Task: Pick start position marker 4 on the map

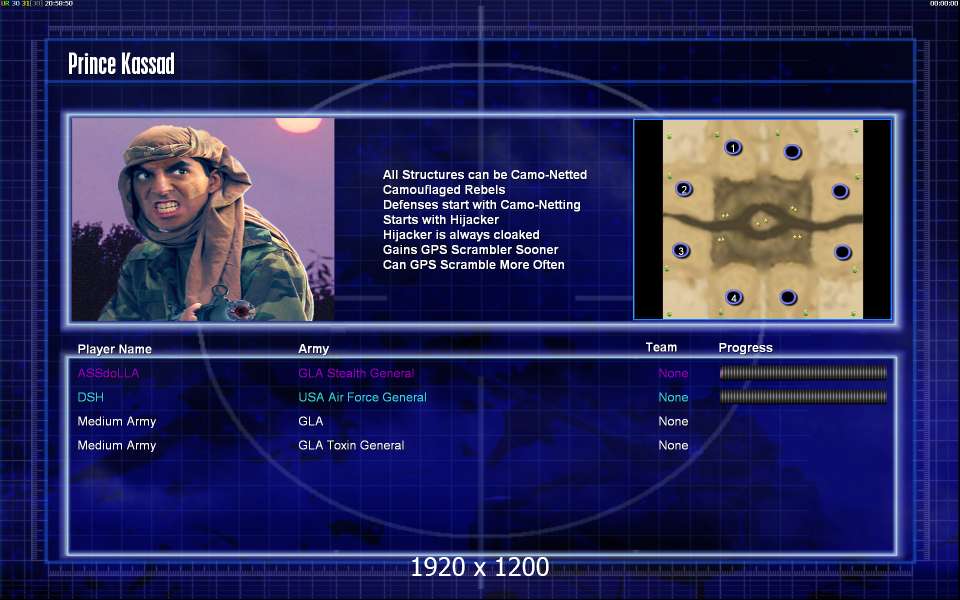Action: click(x=733, y=298)
